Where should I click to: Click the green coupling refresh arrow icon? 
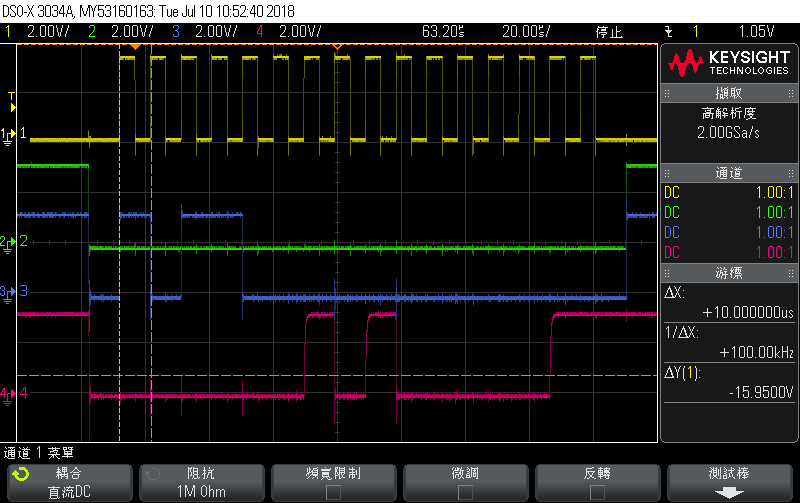[21, 474]
